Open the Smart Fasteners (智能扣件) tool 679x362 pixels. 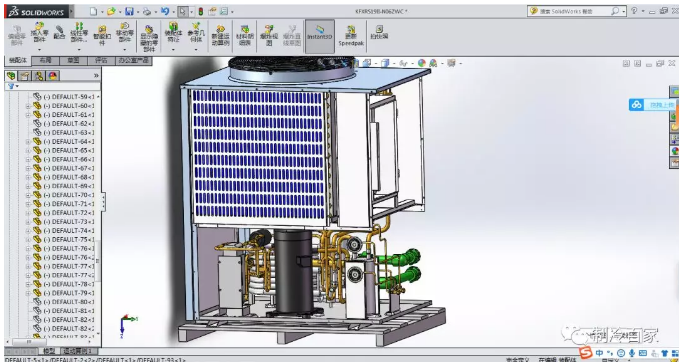pyautogui.click(x=102, y=36)
